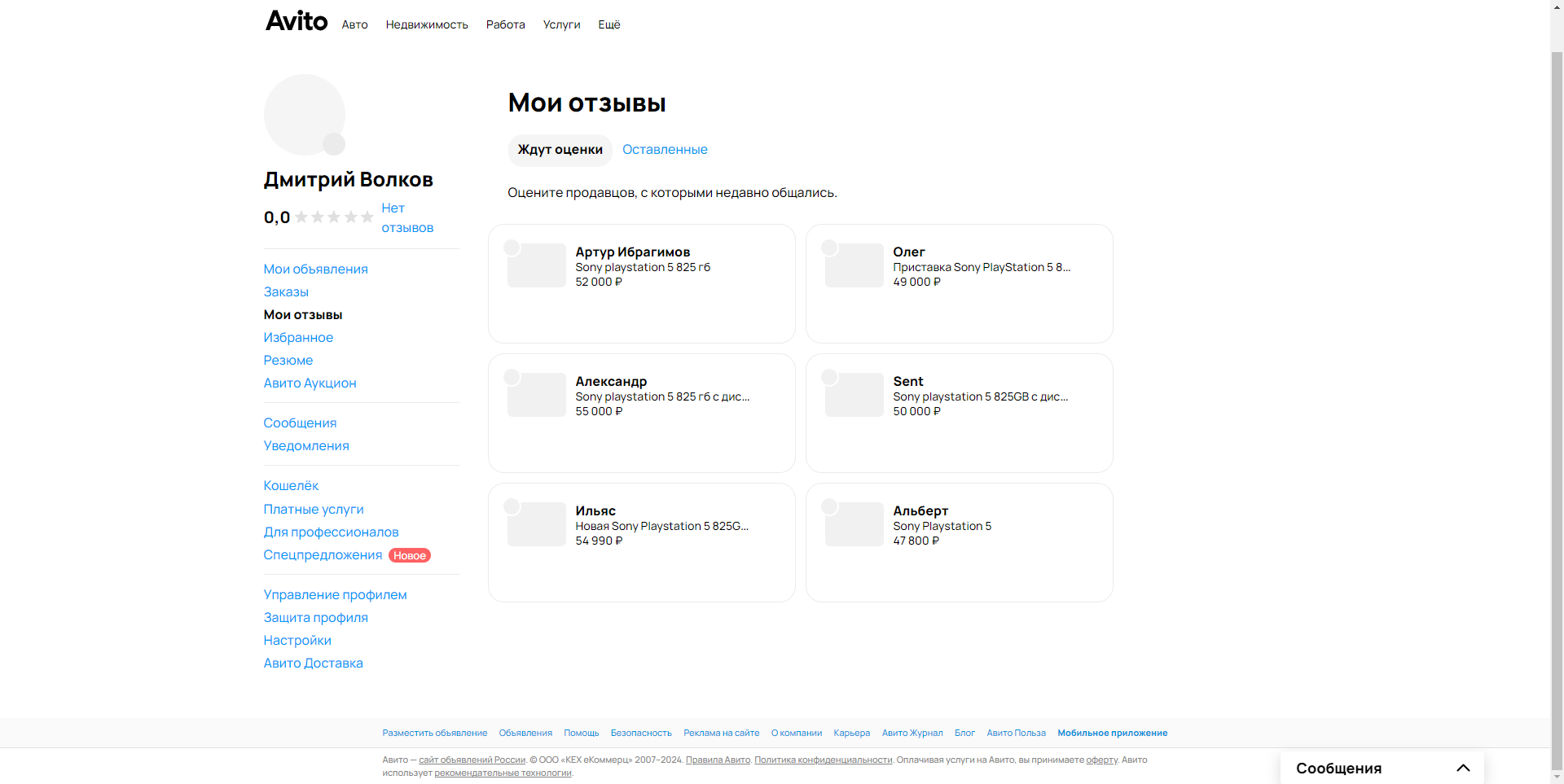
Task: Open the Александр seller card
Action: tap(642, 413)
